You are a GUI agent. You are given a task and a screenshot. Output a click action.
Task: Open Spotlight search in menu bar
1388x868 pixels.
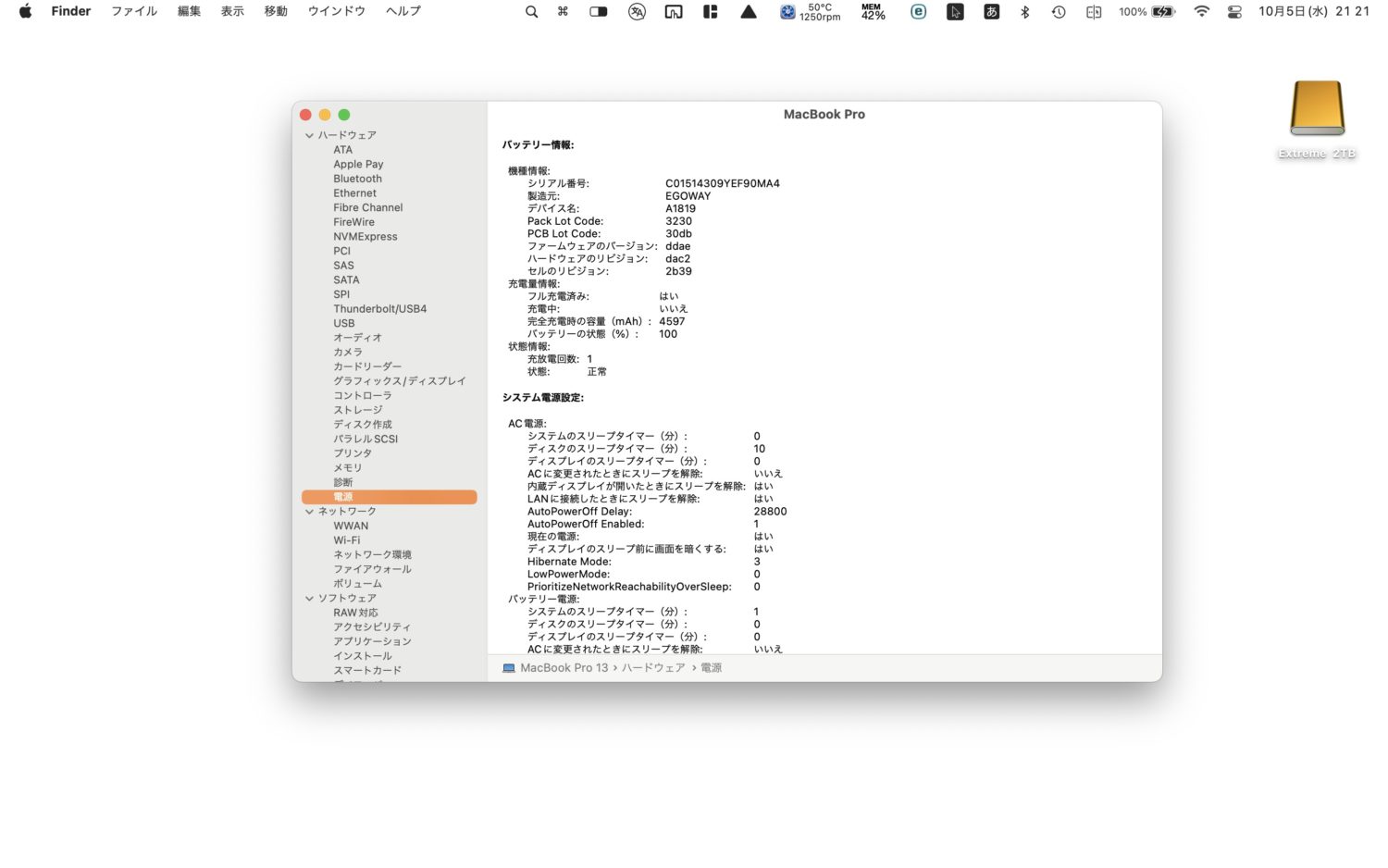click(531, 12)
